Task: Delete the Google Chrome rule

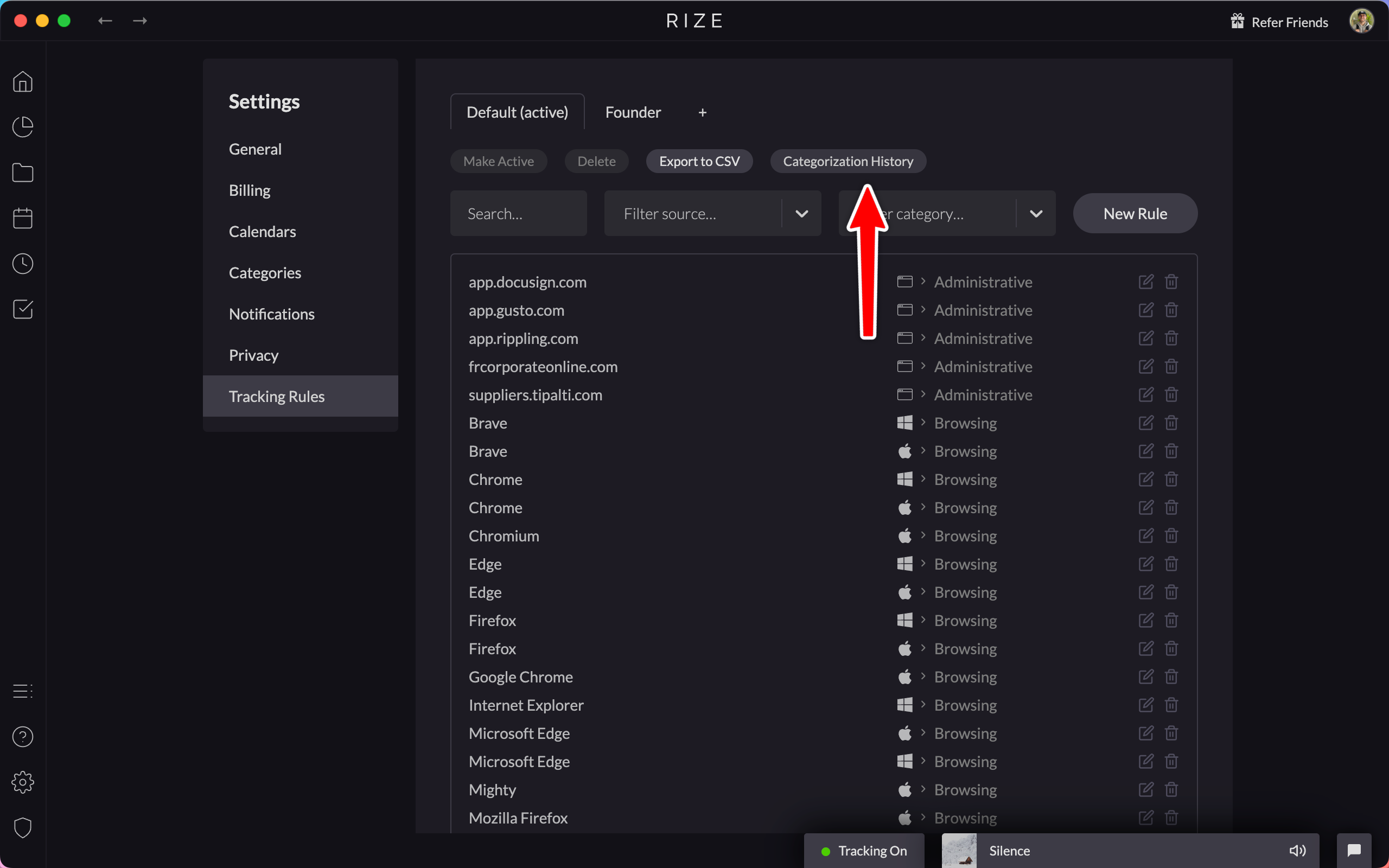Action: [1171, 677]
